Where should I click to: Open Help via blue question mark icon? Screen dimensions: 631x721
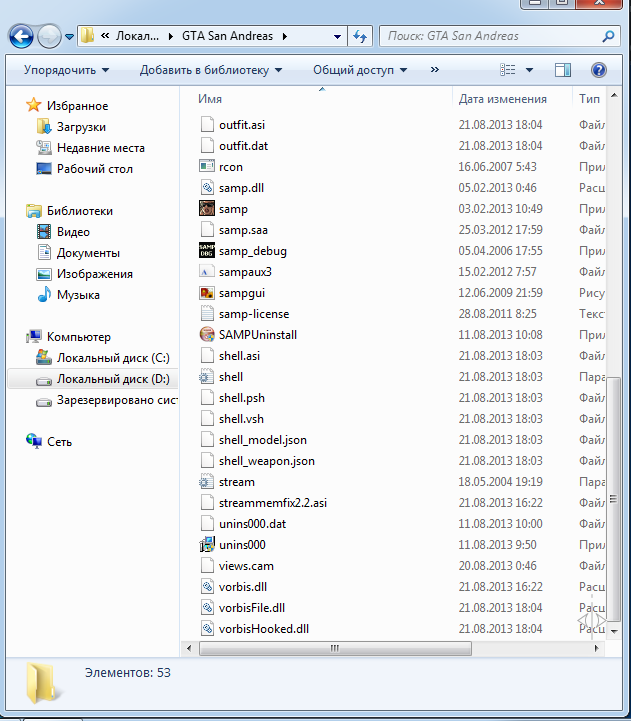click(x=598, y=70)
